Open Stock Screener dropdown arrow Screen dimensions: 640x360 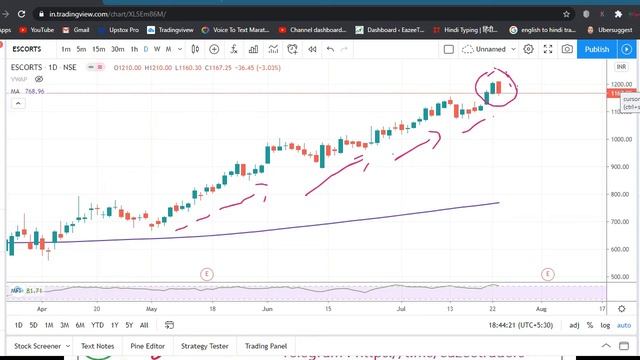tap(68, 346)
